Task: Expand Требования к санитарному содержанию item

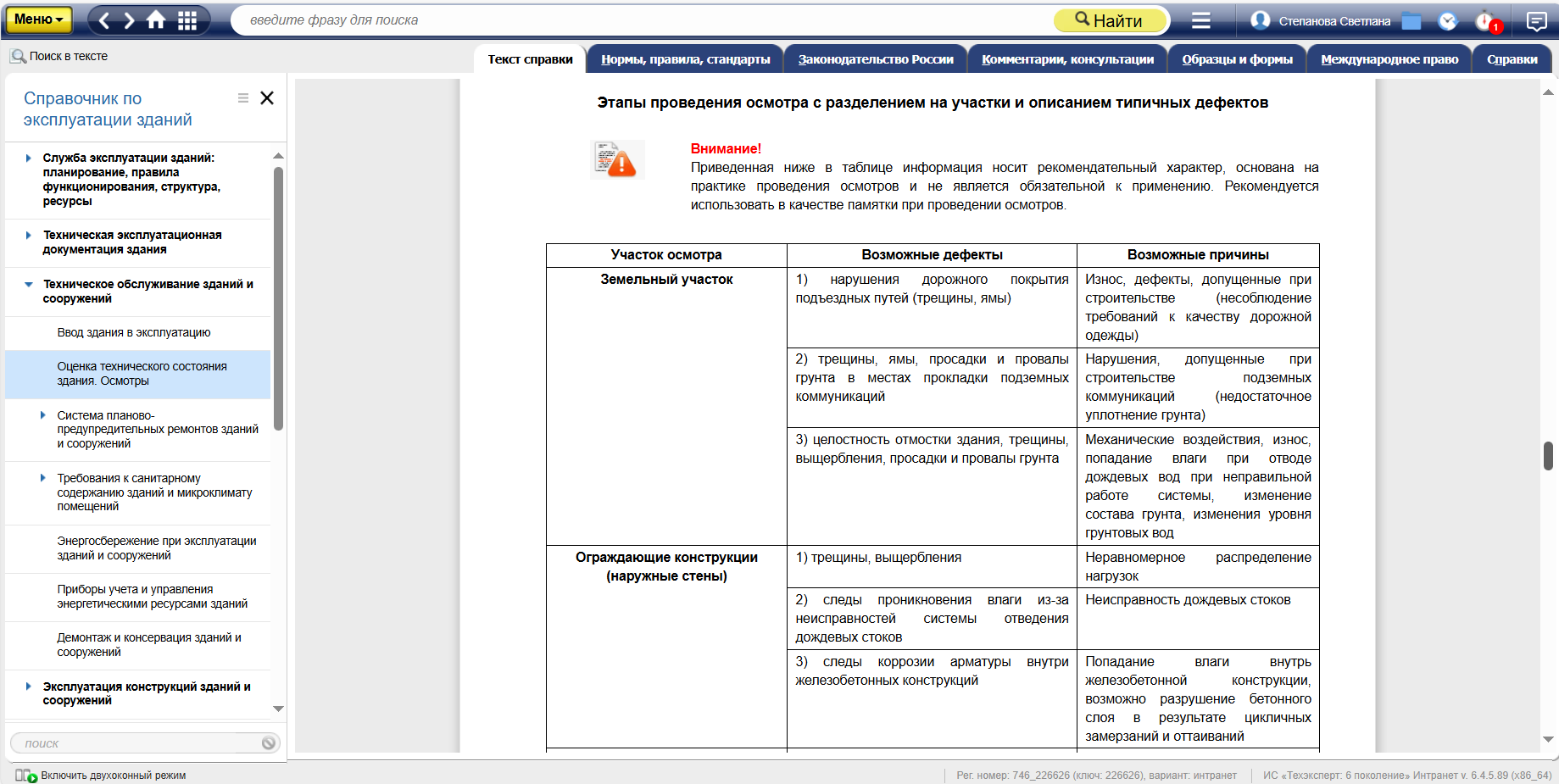Action: tap(42, 478)
